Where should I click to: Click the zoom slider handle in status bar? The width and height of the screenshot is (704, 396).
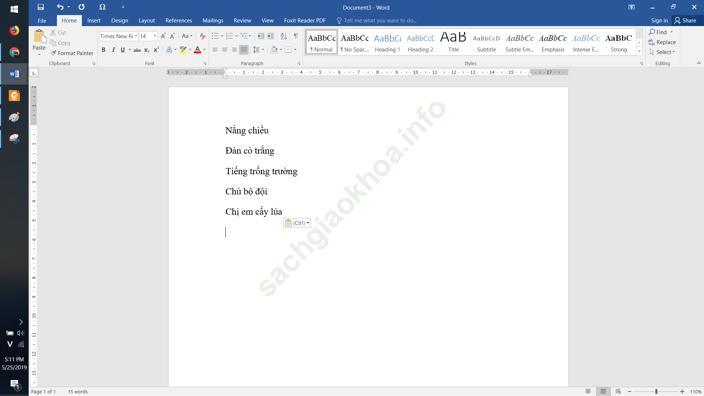(x=656, y=392)
